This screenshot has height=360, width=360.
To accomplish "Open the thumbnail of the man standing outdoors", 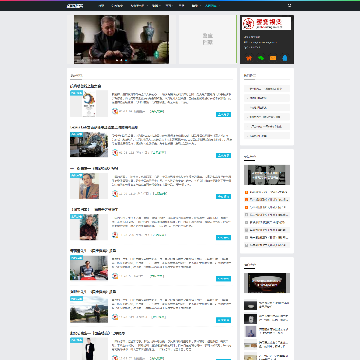I will coord(89,309).
